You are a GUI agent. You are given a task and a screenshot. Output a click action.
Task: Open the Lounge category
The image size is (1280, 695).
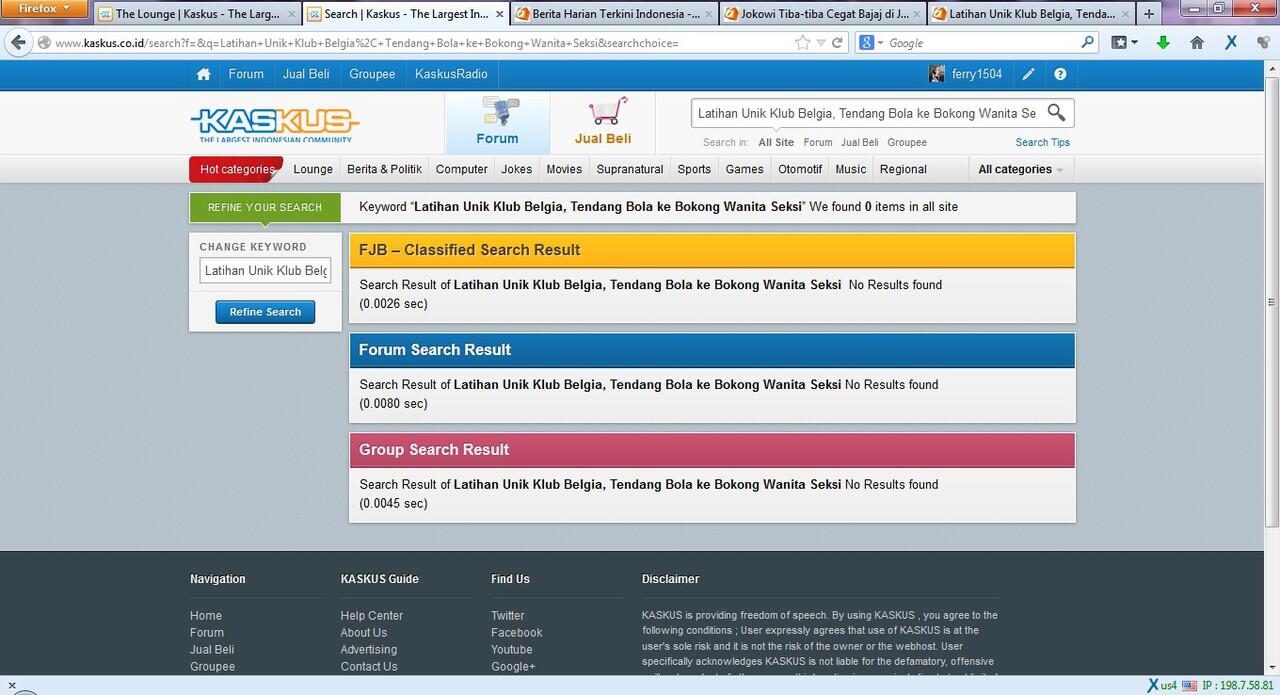tap(313, 169)
